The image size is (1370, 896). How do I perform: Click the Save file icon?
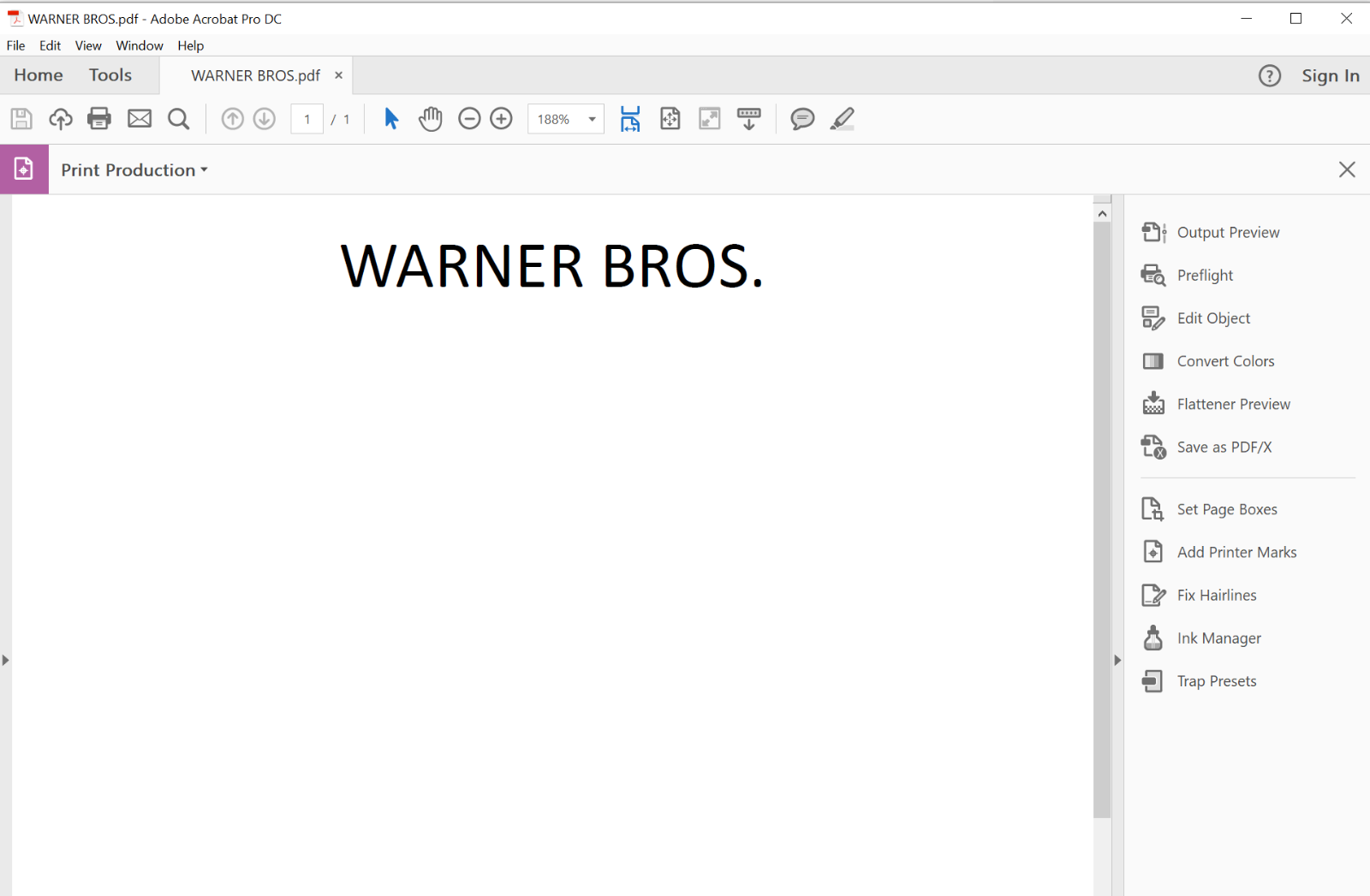21,119
